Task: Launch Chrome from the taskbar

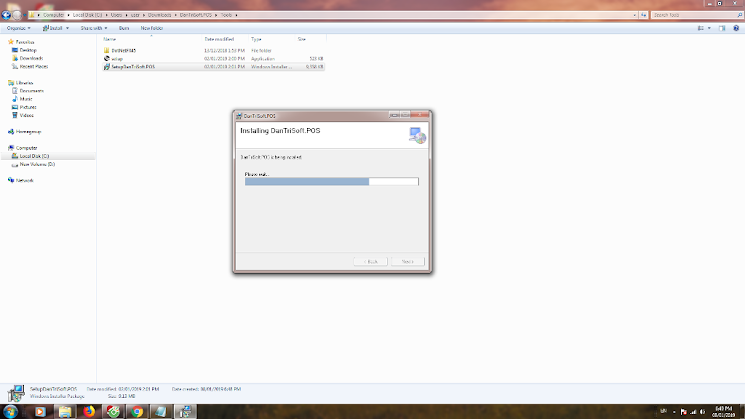Action: pyautogui.click(x=137, y=411)
